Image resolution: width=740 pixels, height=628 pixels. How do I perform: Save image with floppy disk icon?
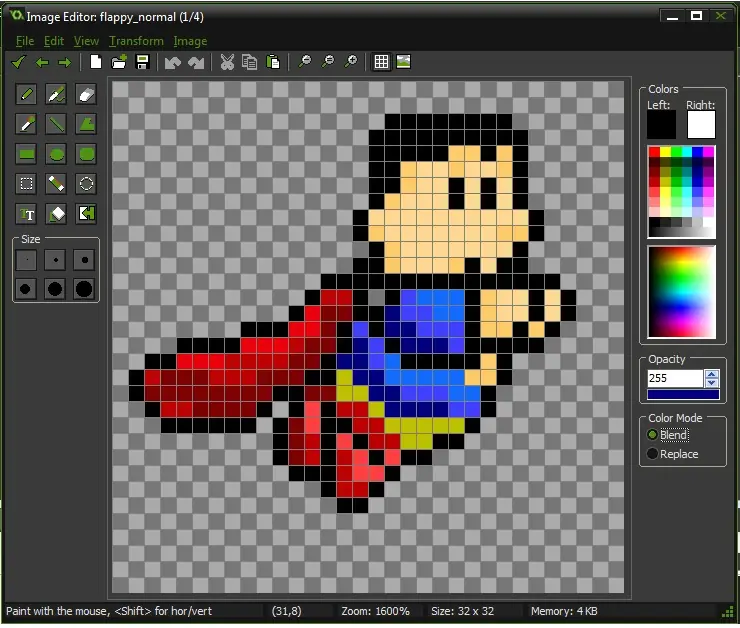tap(142, 62)
